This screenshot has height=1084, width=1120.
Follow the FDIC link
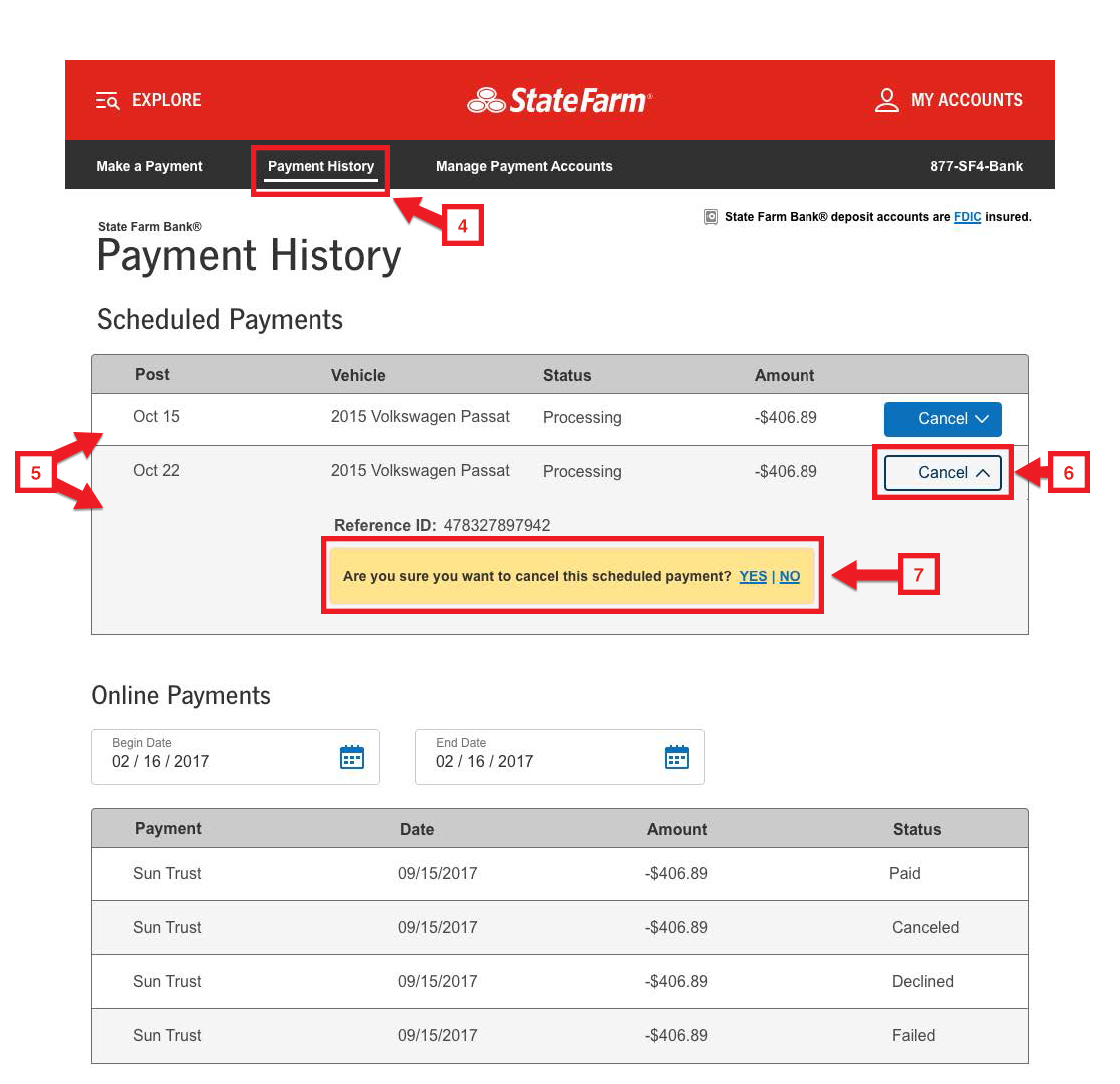(x=967, y=217)
